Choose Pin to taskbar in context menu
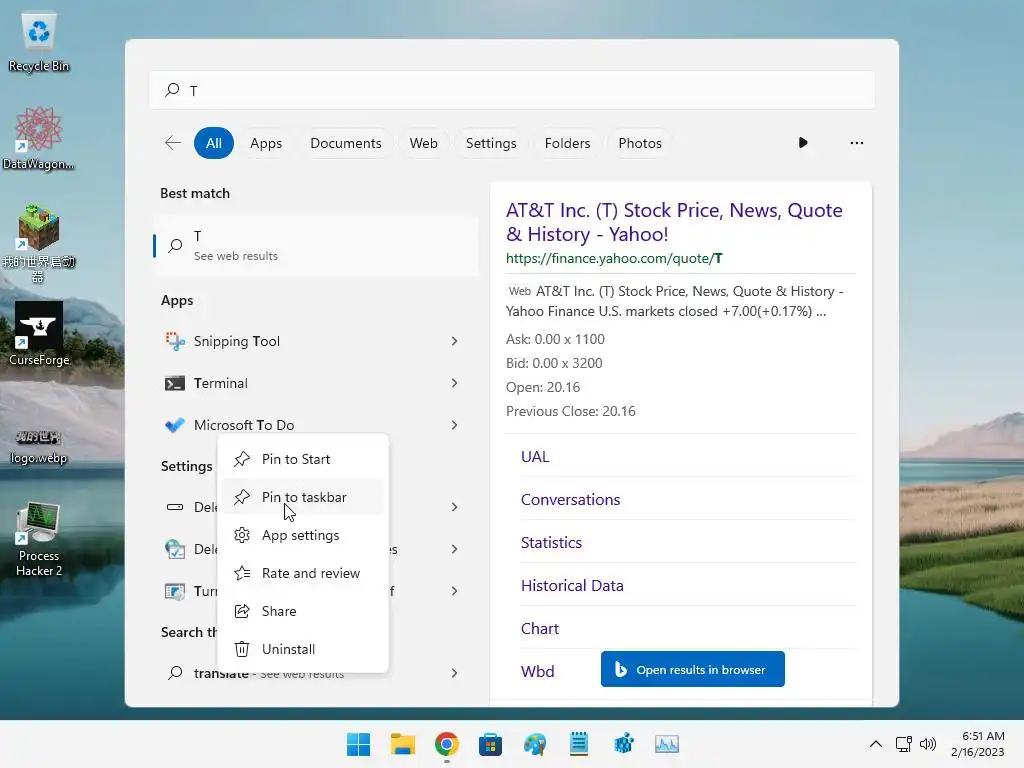 [303, 497]
